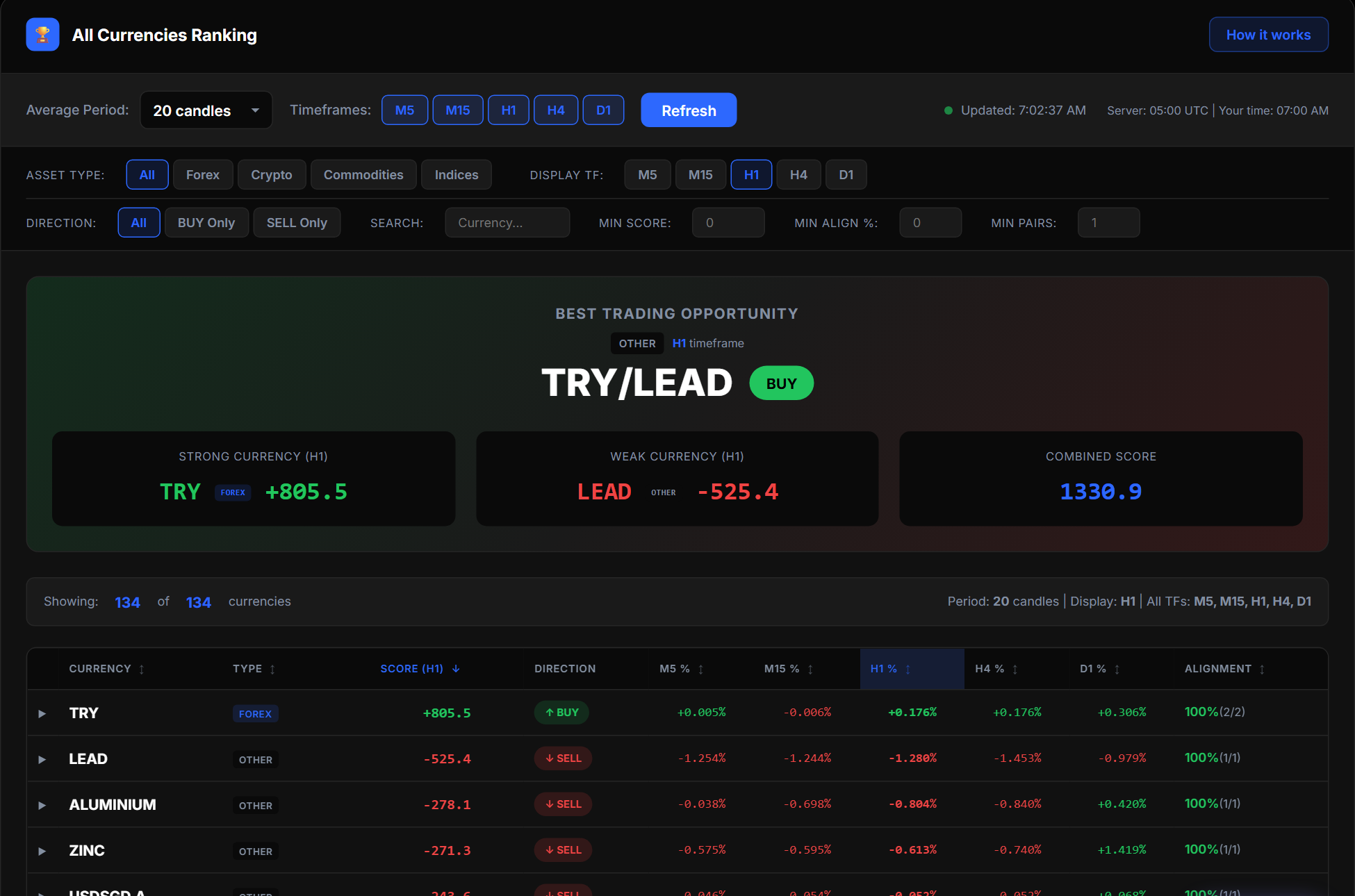Click the trophy logo icon
This screenshot has width=1355, height=896.
pyautogui.click(x=42, y=35)
